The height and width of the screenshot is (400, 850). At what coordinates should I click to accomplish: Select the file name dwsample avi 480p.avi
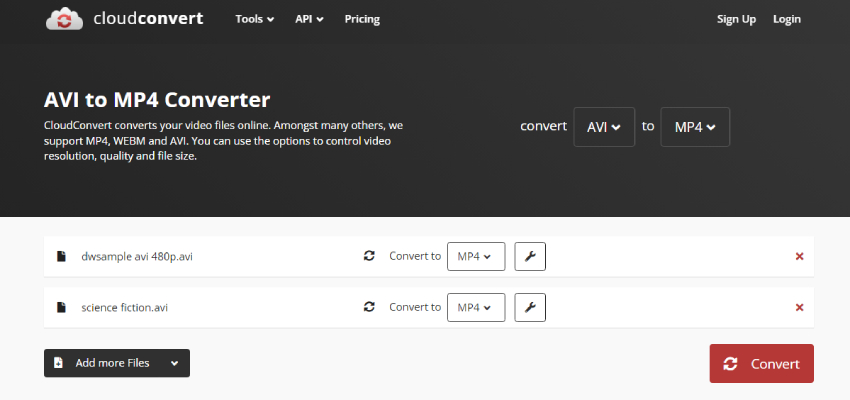point(137,256)
